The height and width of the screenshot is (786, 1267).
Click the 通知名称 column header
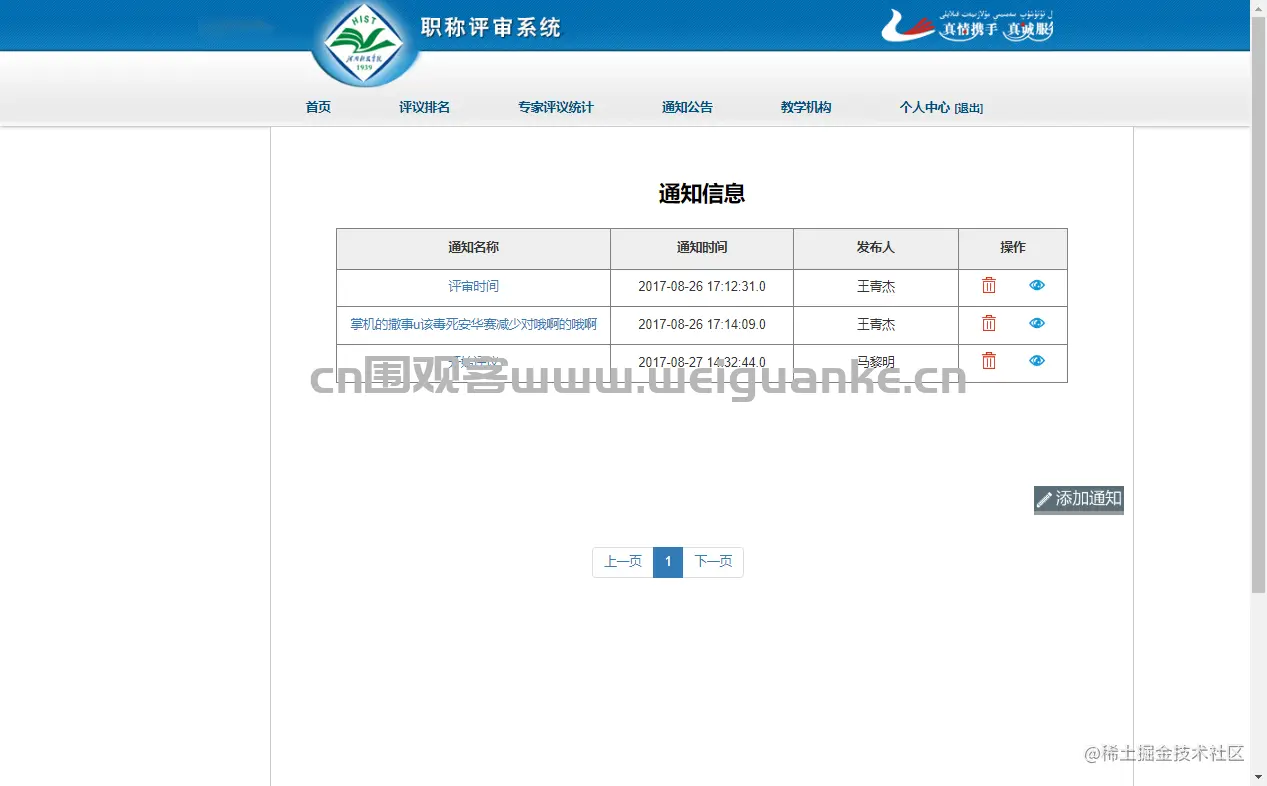pos(473,248)
